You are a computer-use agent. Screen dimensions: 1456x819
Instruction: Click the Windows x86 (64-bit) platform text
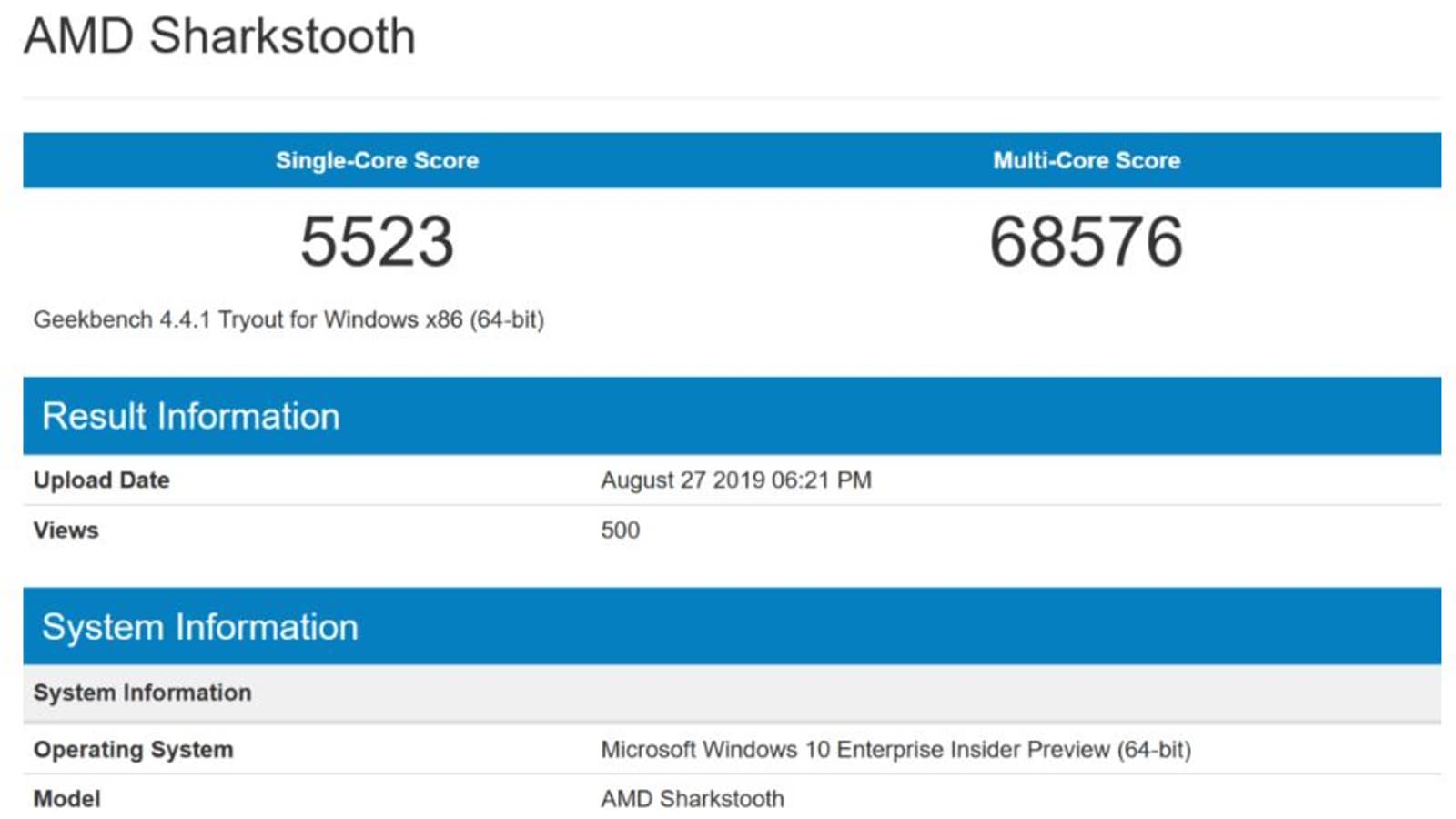coord(434,320)
